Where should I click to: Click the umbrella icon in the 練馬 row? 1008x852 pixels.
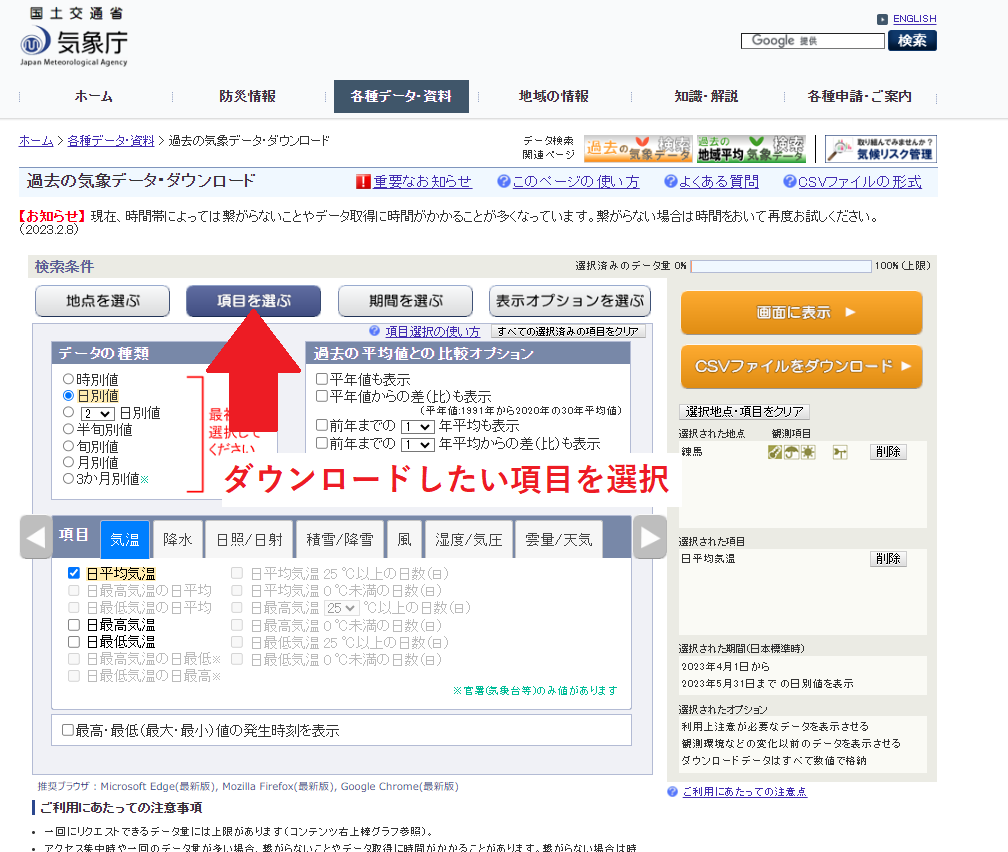point(791,452)
